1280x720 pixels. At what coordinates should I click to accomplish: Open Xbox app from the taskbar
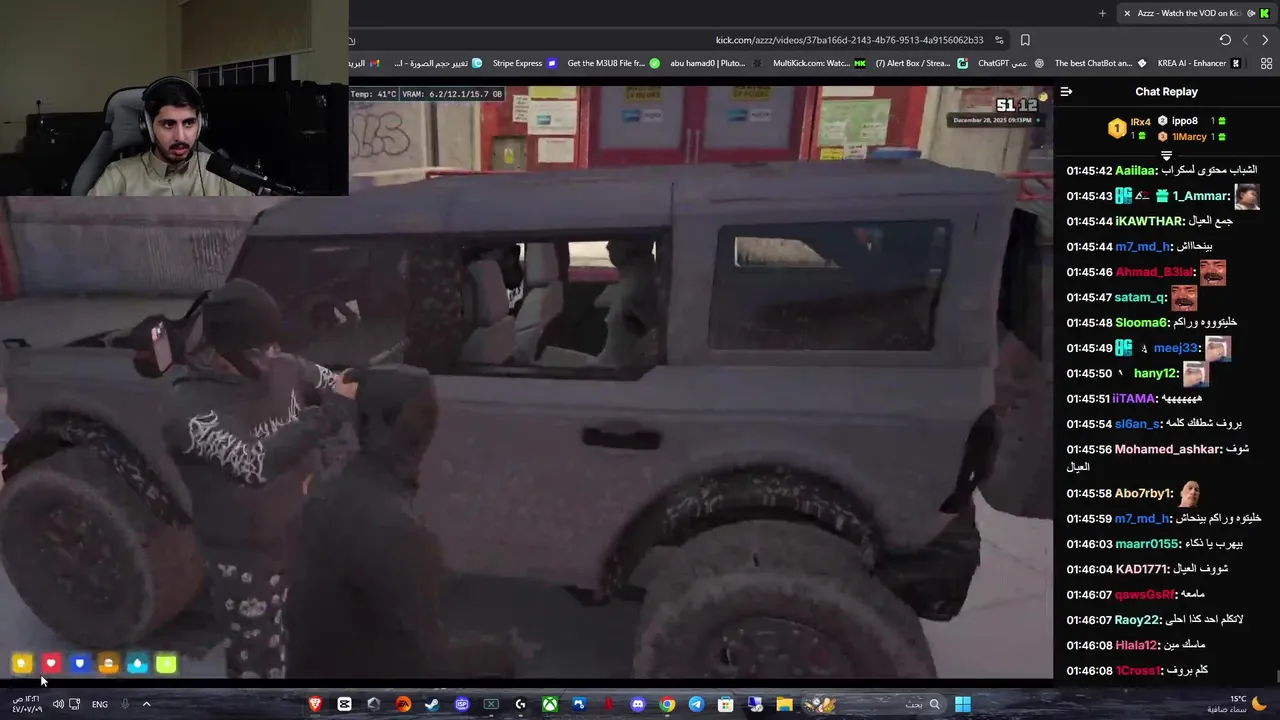pyautogui.click(x=550, y=704)
